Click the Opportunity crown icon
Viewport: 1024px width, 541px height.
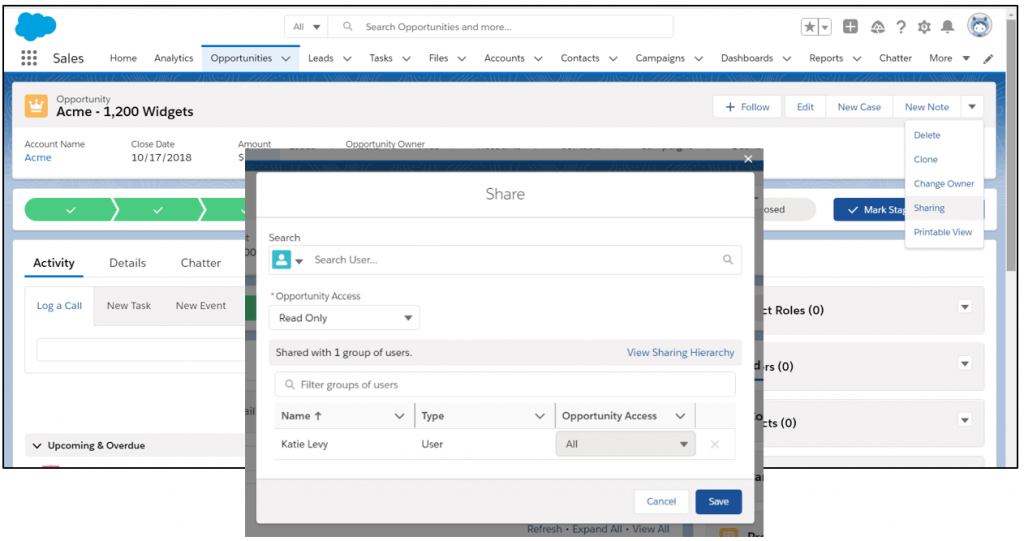(x=36, y=106)
